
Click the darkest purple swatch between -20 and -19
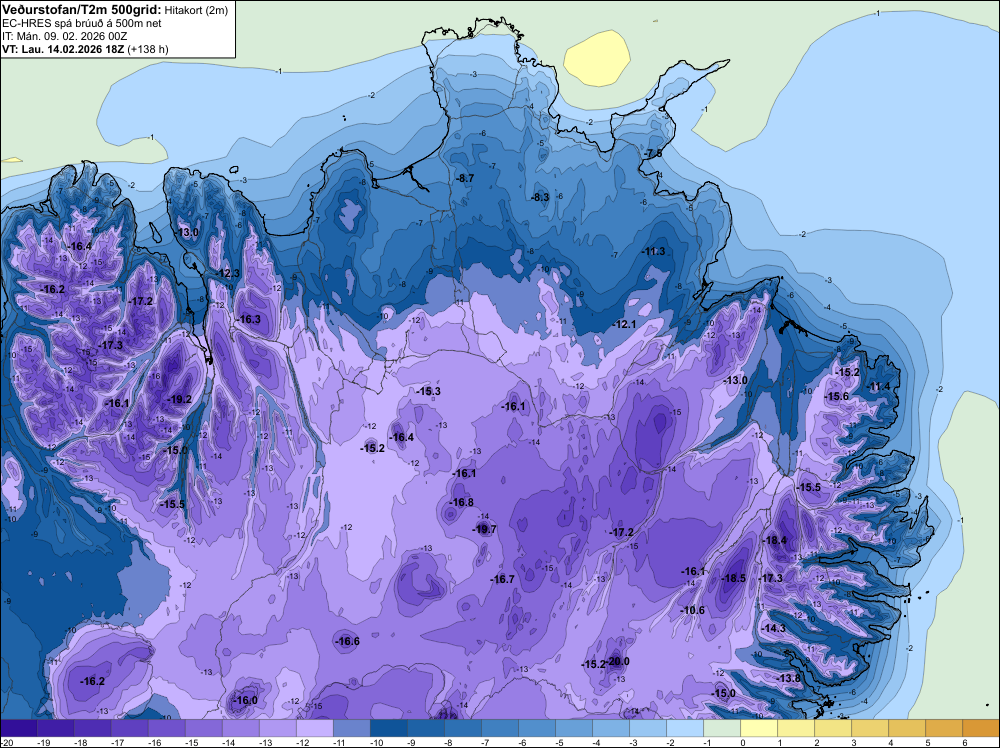pos(18,728)
